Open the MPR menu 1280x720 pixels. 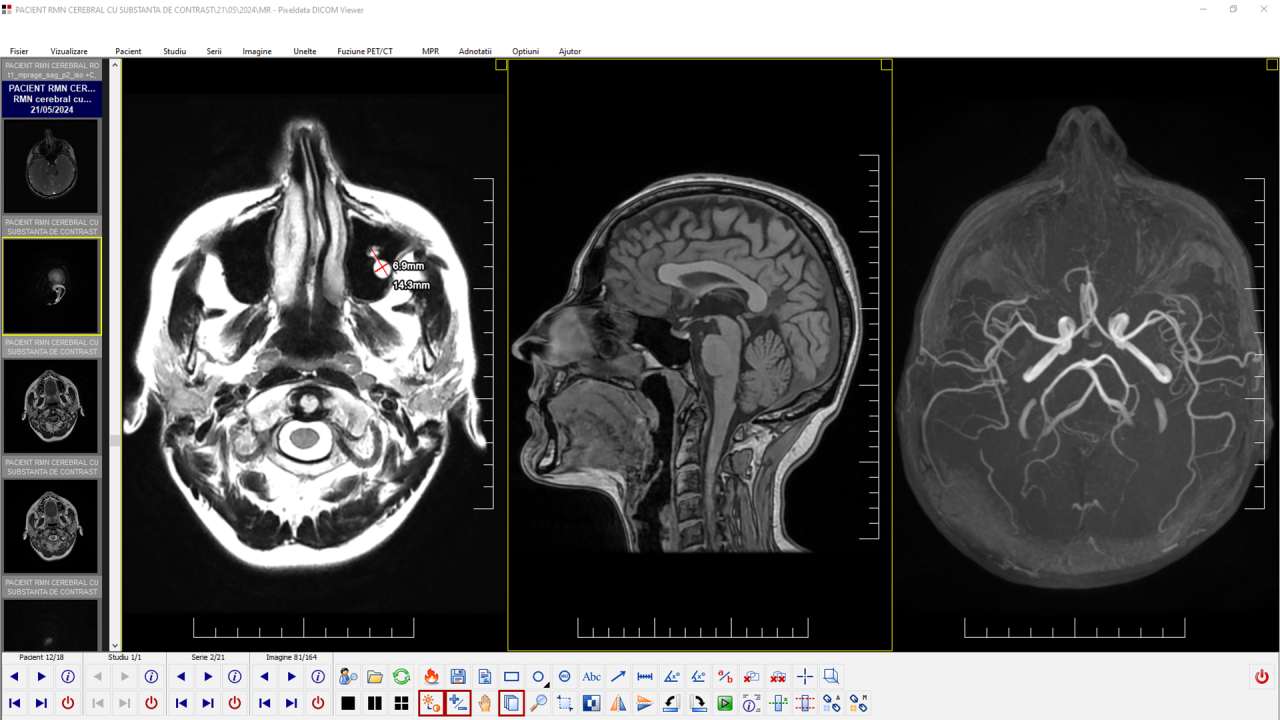430,51
